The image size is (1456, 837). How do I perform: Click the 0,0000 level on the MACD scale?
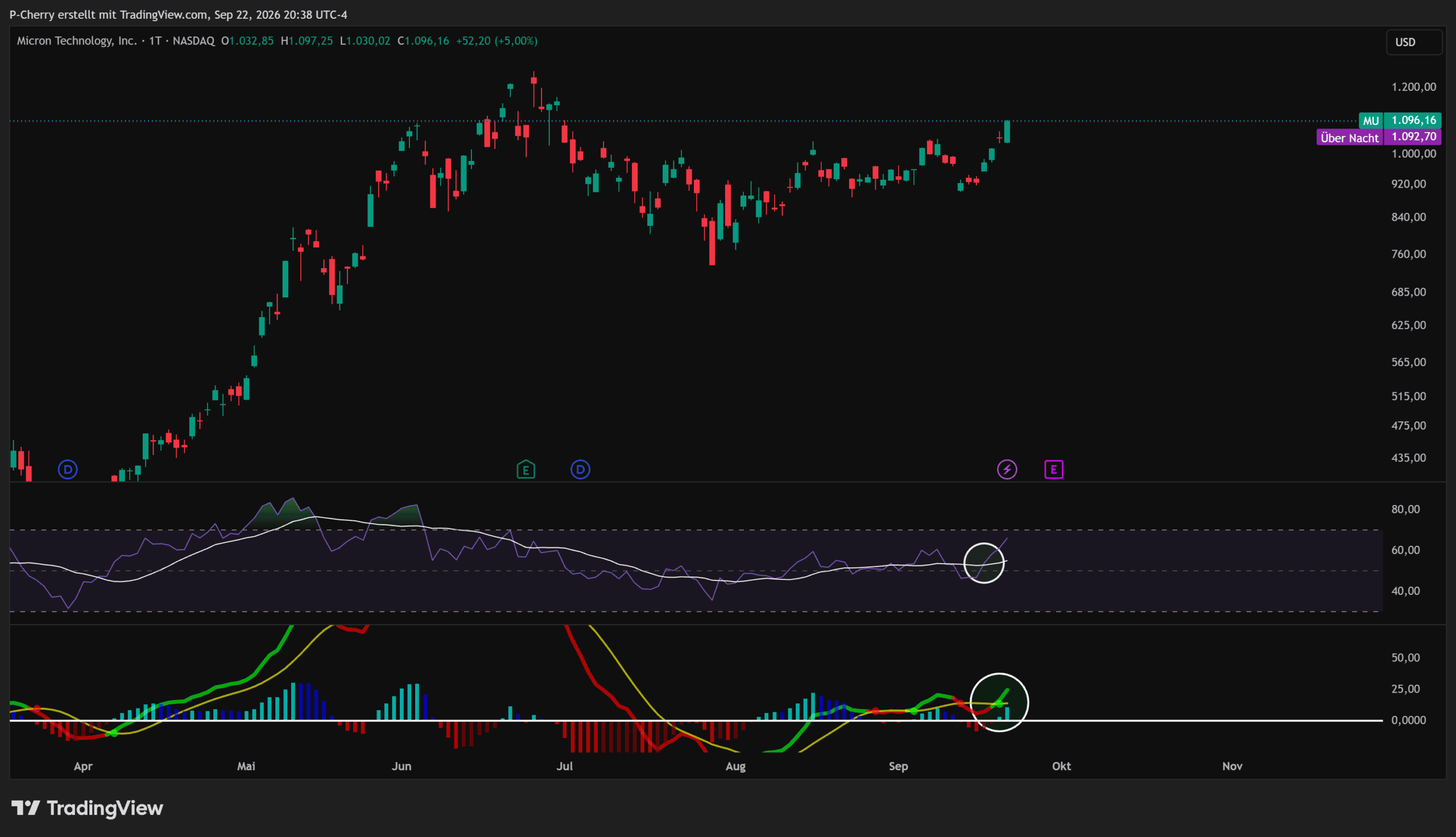point(1408,720)
